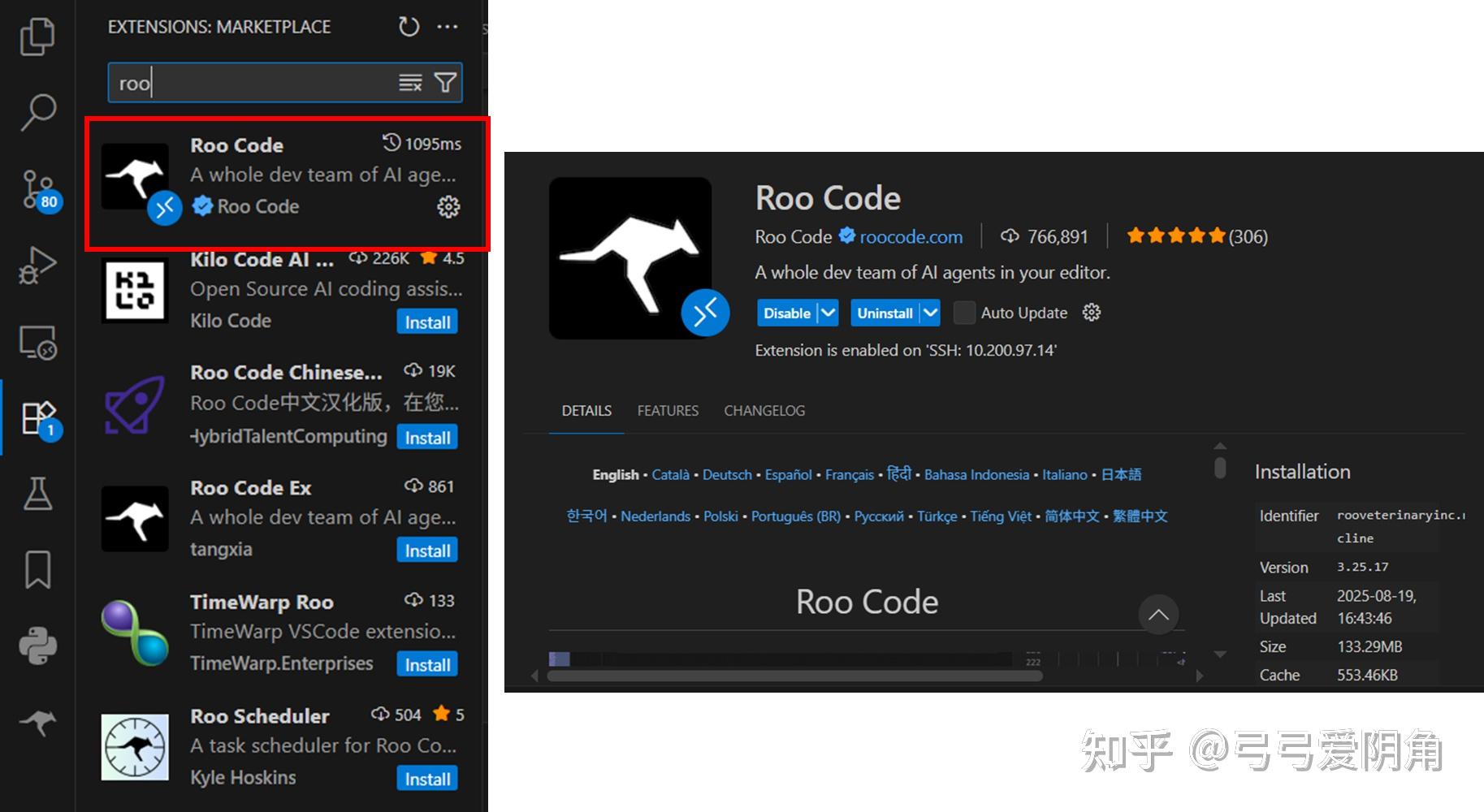Open the Español readme translation
The height and width of the screenshot is (812, 1484).
788,475
